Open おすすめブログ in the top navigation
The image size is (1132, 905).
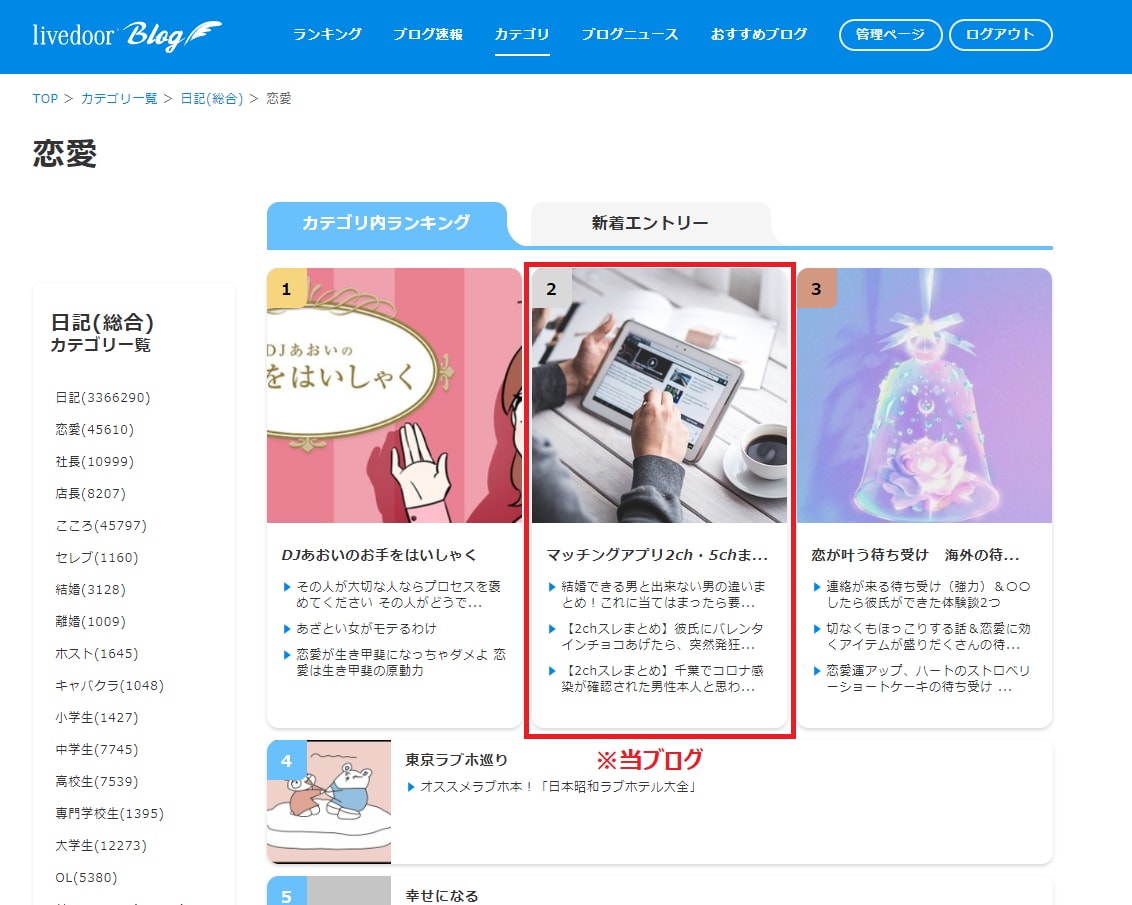pyautogui.click(x=759, y=34)
